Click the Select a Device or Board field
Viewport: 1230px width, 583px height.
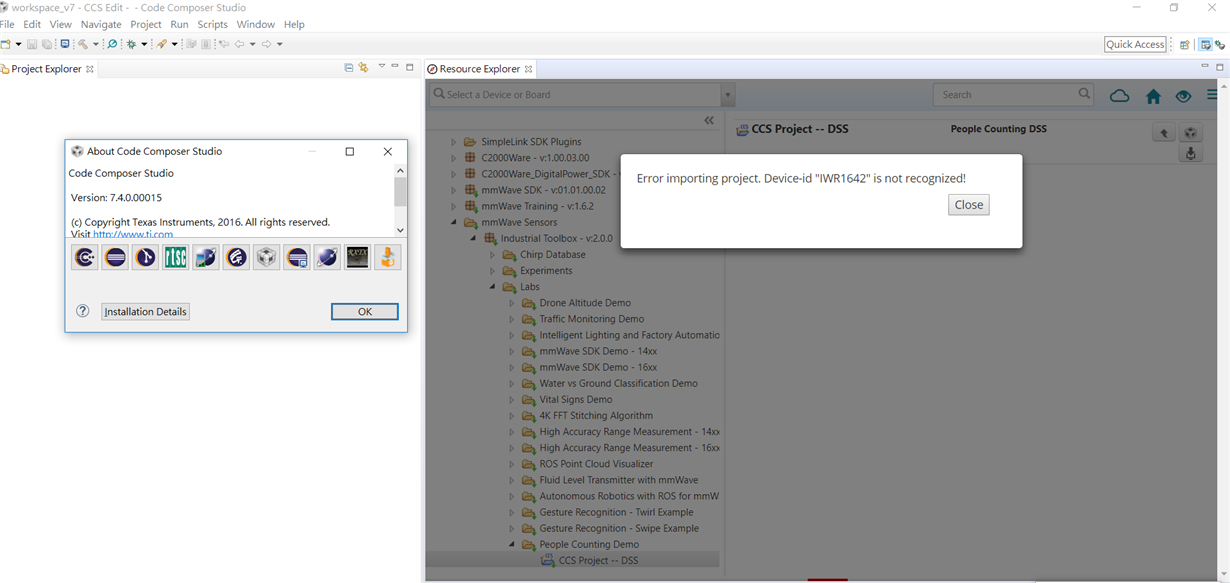tap(576, 94)
